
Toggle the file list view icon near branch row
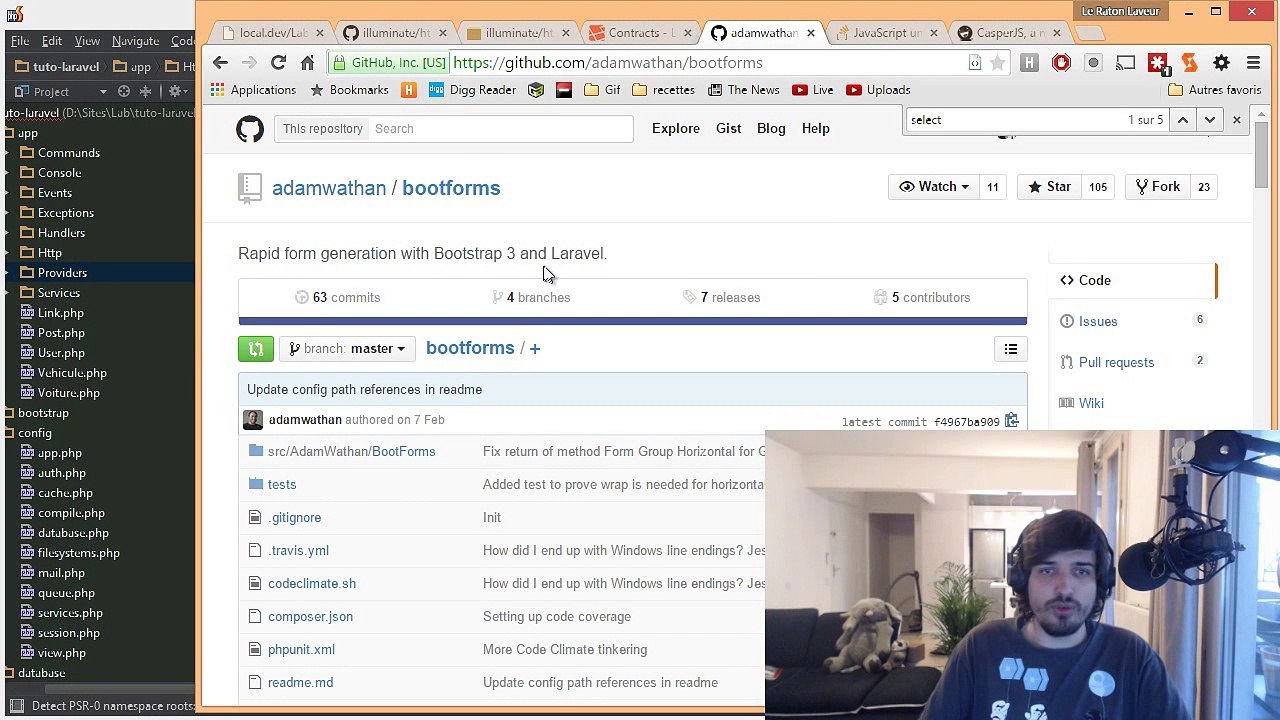pyautogui.click(x=1011, y=349)
